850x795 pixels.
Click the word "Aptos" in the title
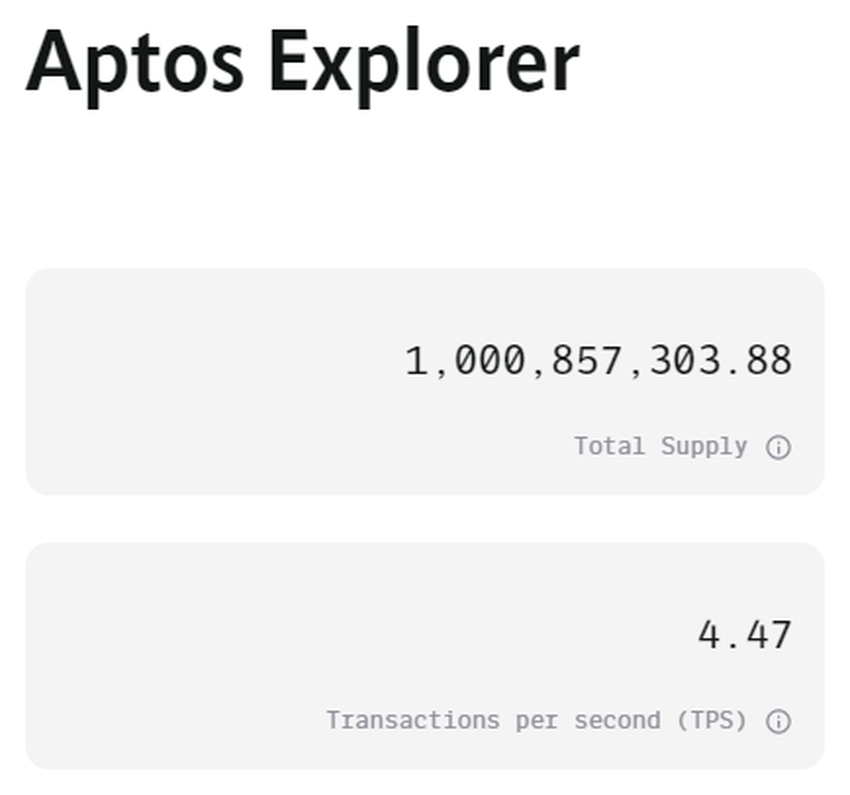coord(135,62)
